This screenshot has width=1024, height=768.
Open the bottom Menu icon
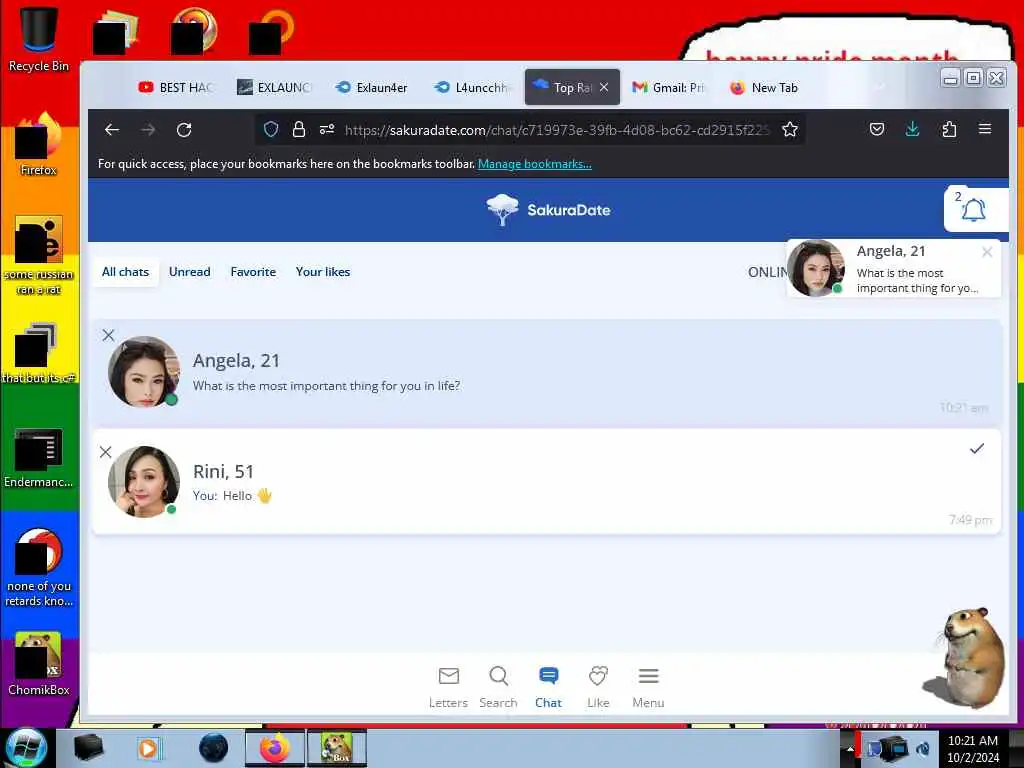(x=648, y=687)
